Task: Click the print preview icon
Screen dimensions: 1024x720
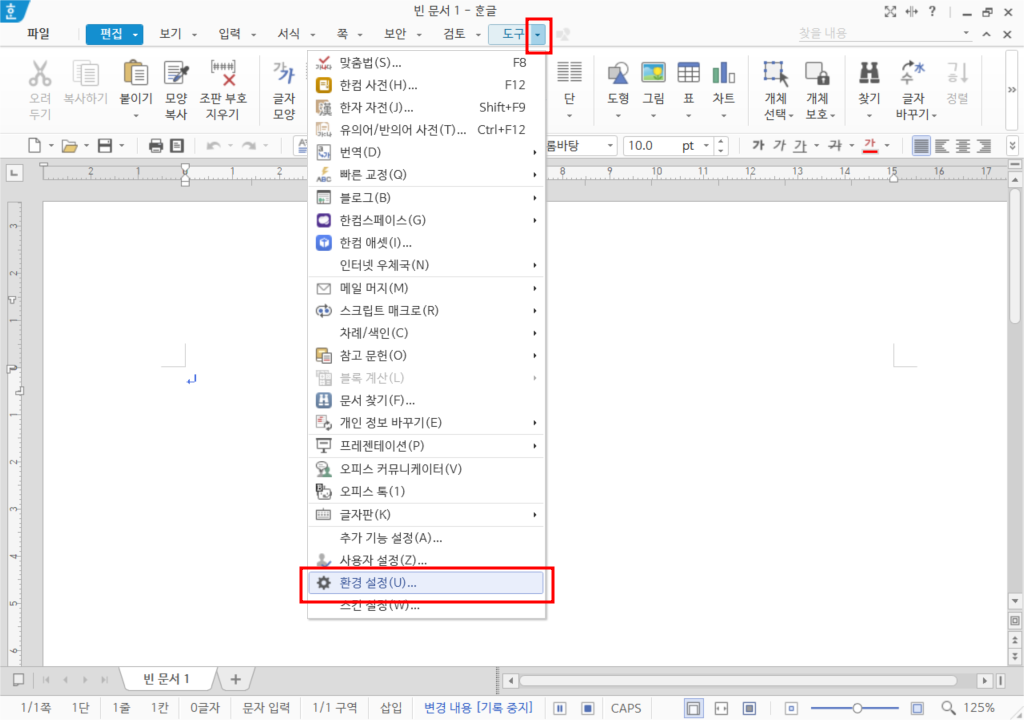Action: point(176,146)
